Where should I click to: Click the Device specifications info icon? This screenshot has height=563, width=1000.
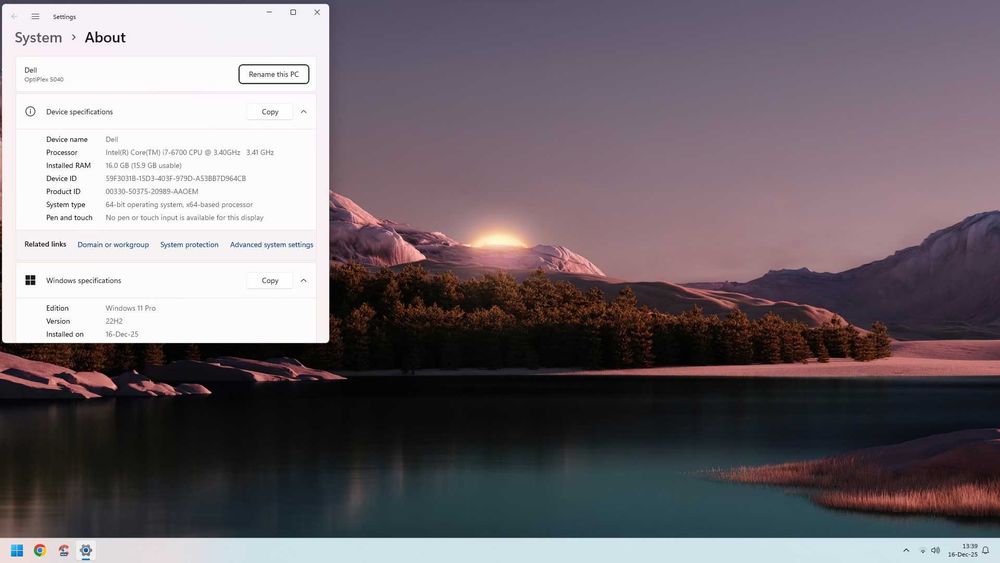30,112
